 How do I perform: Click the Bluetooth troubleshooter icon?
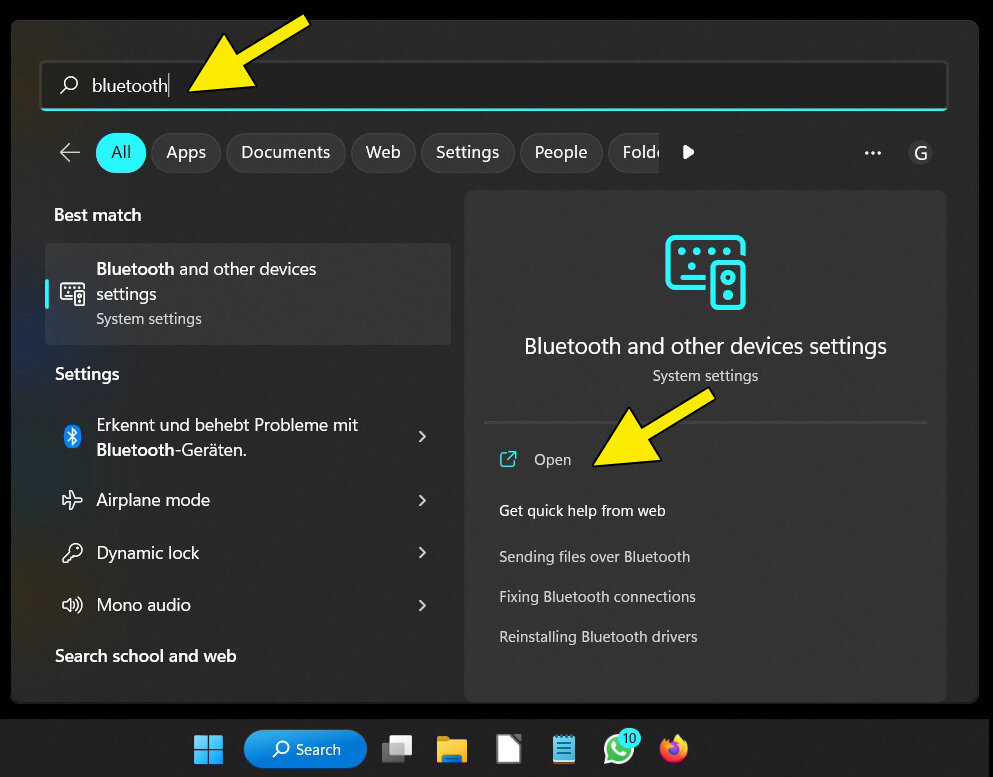(71, 437)
